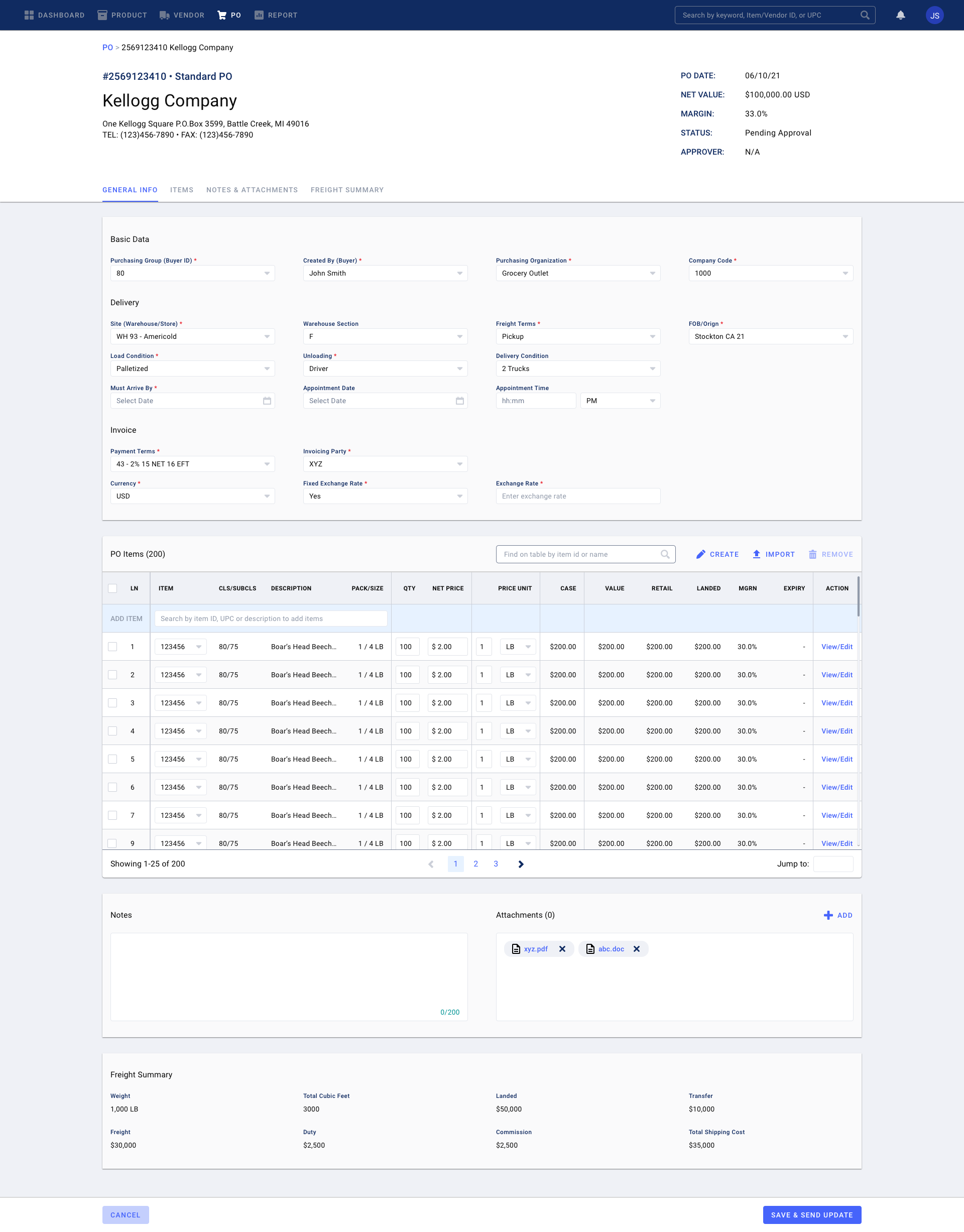Screen dimensions: 964x1232
Task: Open the Created By (Buyer) dropdown
Action: 385,273
